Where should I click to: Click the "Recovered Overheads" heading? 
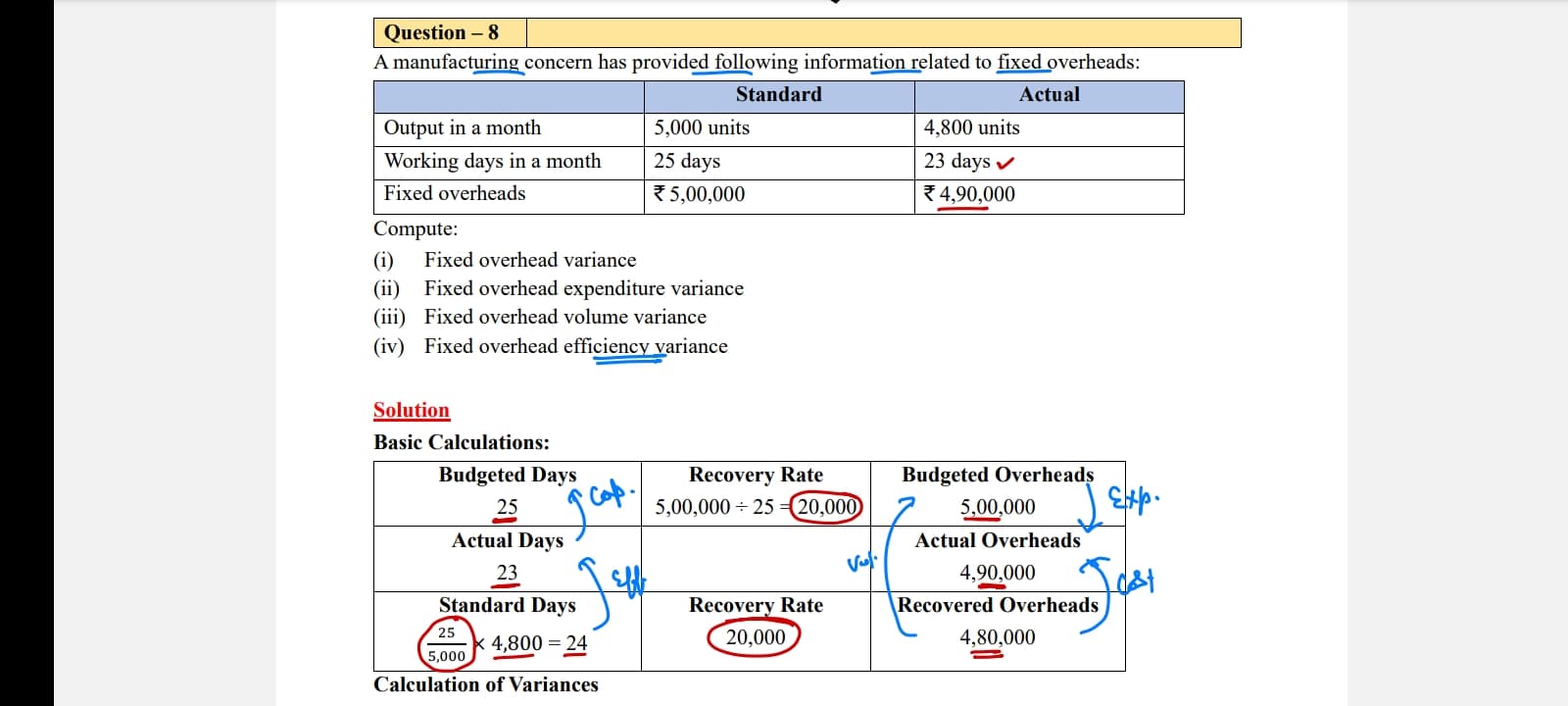tap(998, 605)
